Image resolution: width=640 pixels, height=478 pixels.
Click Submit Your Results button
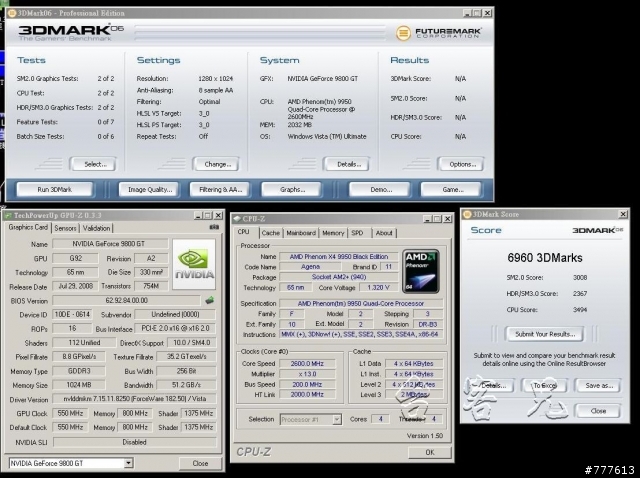[544, 334]
